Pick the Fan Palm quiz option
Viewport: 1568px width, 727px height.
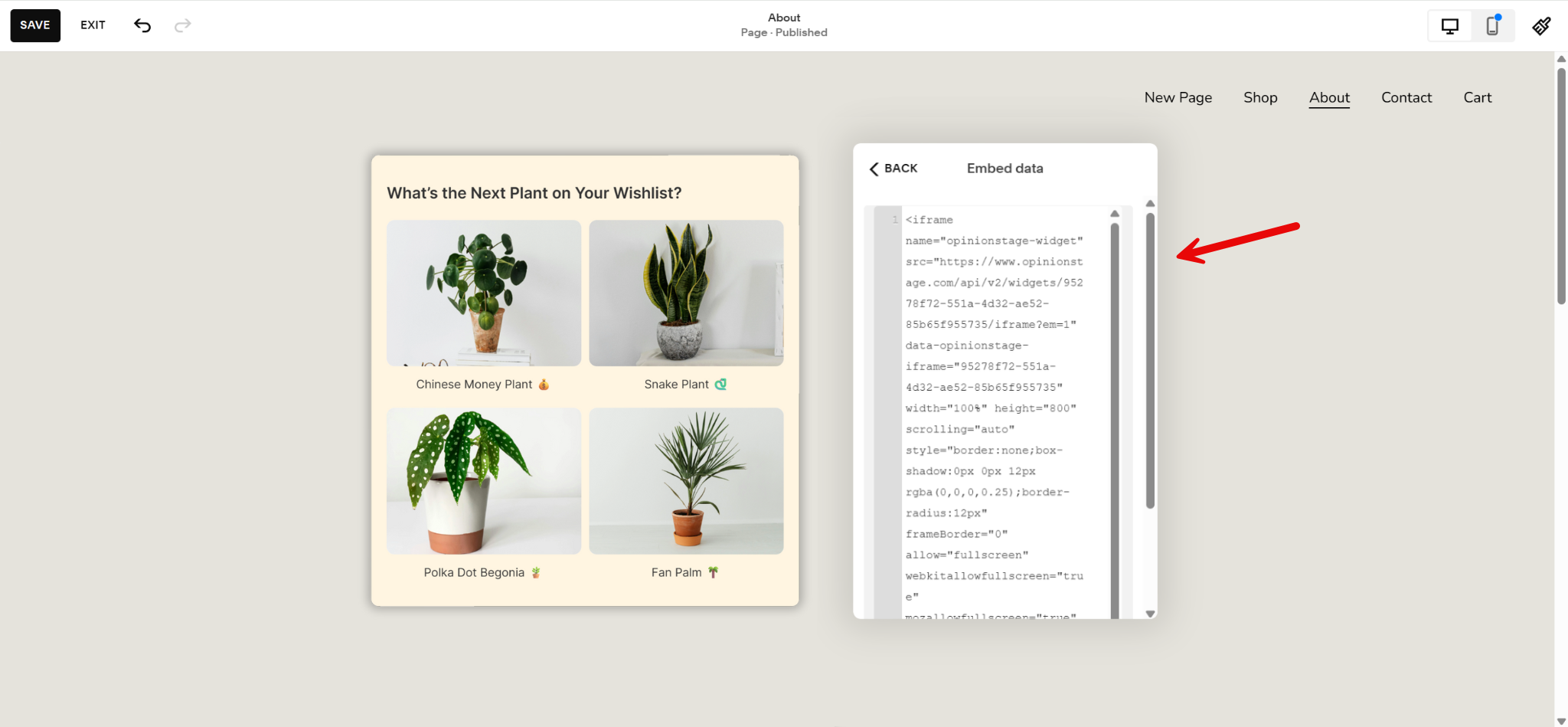[x=685, y=481]
